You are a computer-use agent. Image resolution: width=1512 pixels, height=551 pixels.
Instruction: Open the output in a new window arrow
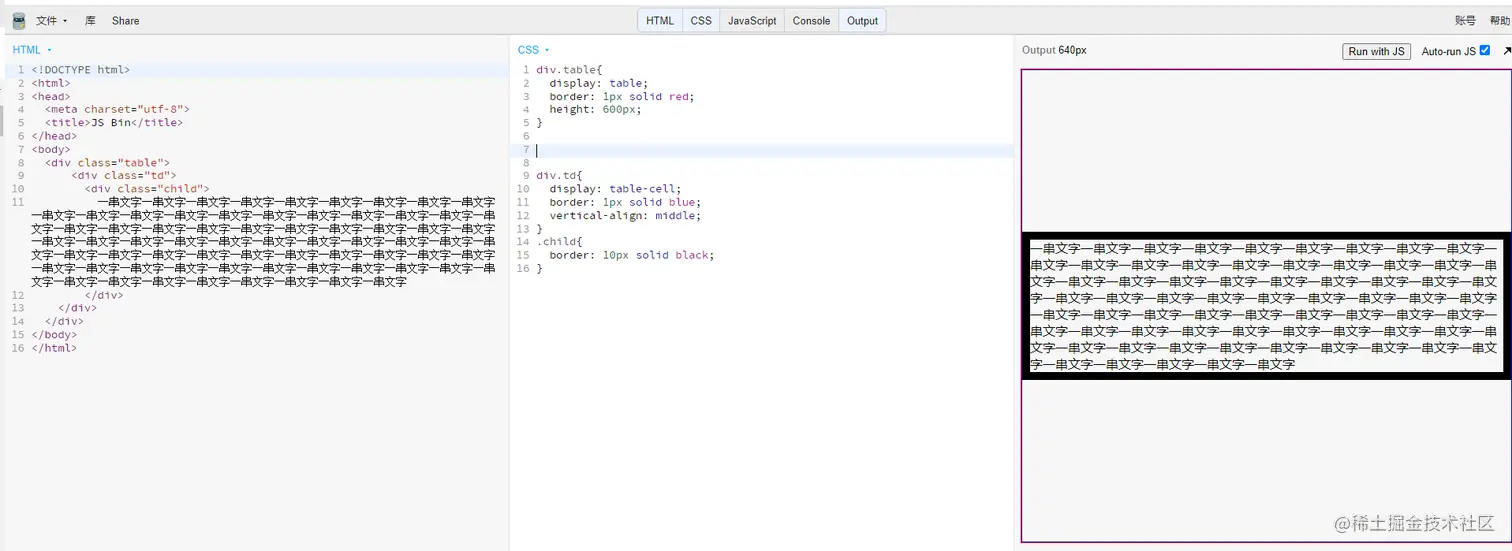coord(1507,51)
